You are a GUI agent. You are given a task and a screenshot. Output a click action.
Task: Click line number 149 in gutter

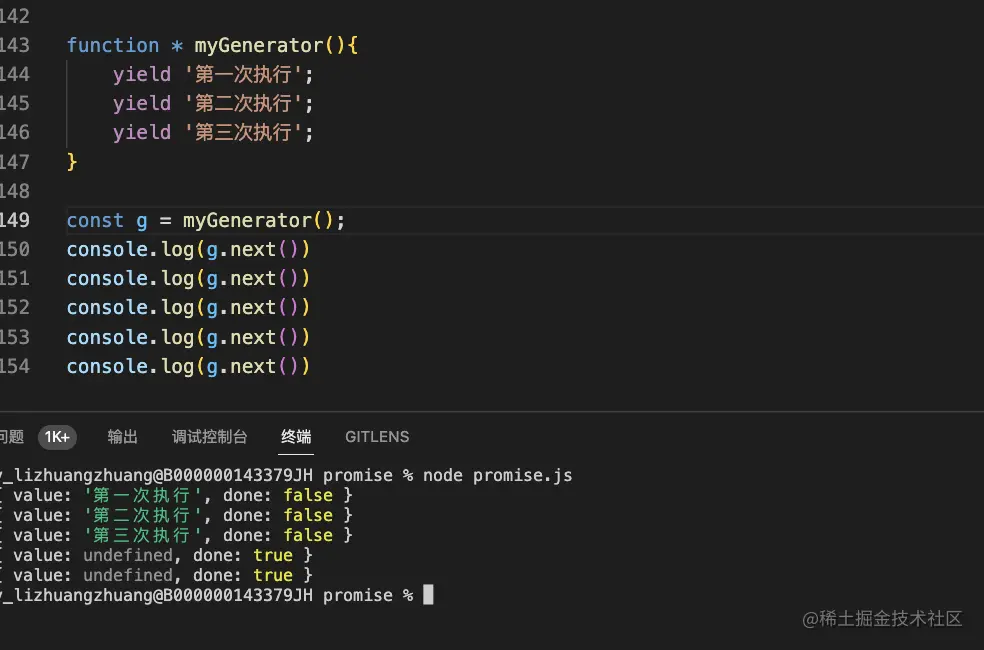(x=14, y=220)
